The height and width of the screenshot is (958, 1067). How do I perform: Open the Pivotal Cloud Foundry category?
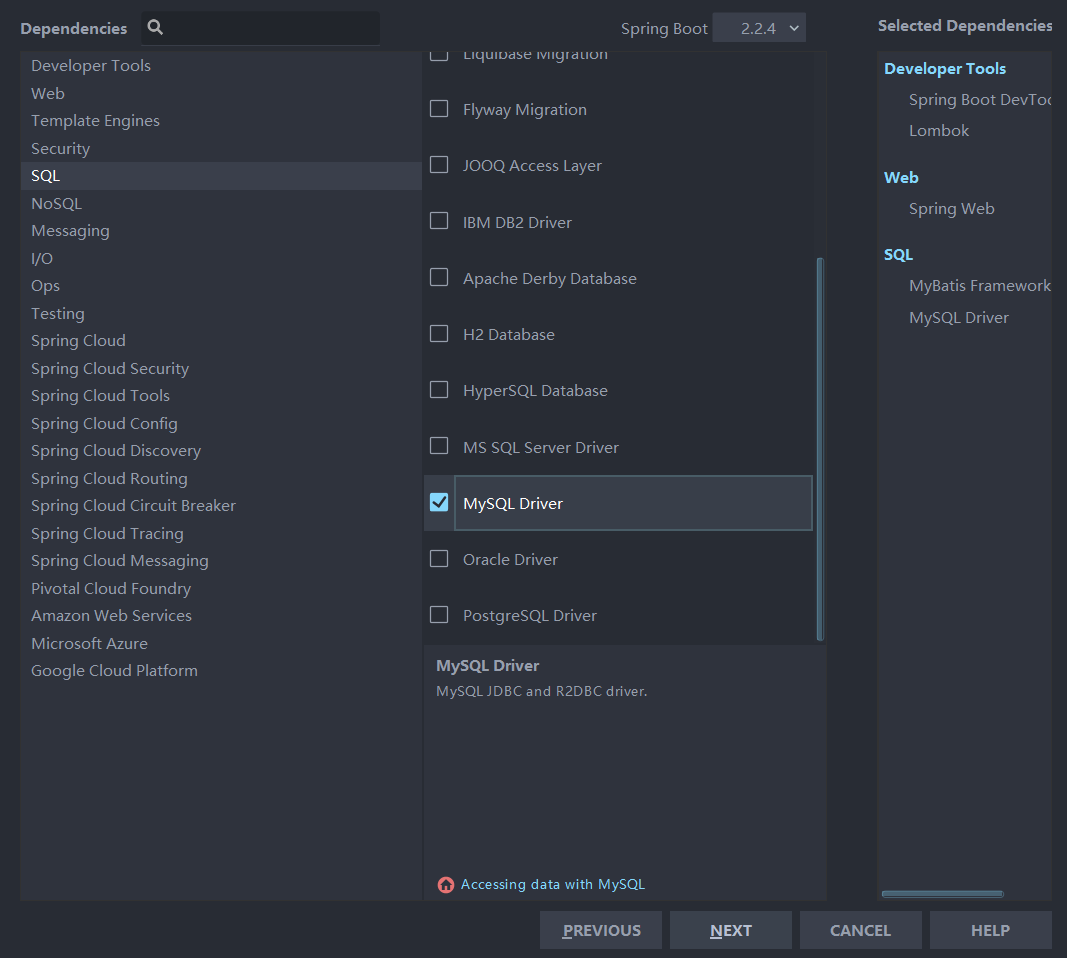pos(221,589)
